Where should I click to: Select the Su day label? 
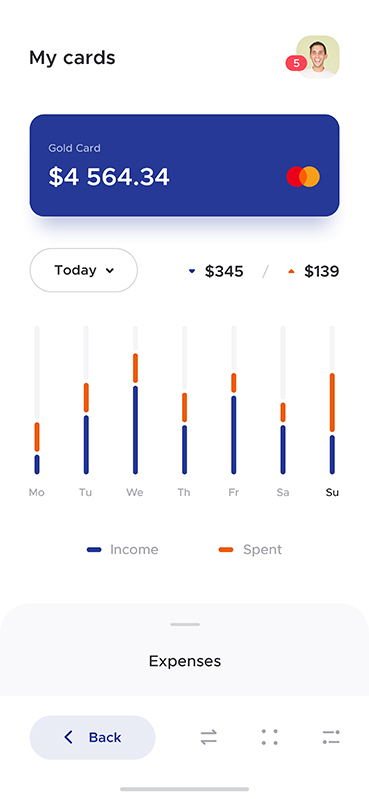point(332,492)
